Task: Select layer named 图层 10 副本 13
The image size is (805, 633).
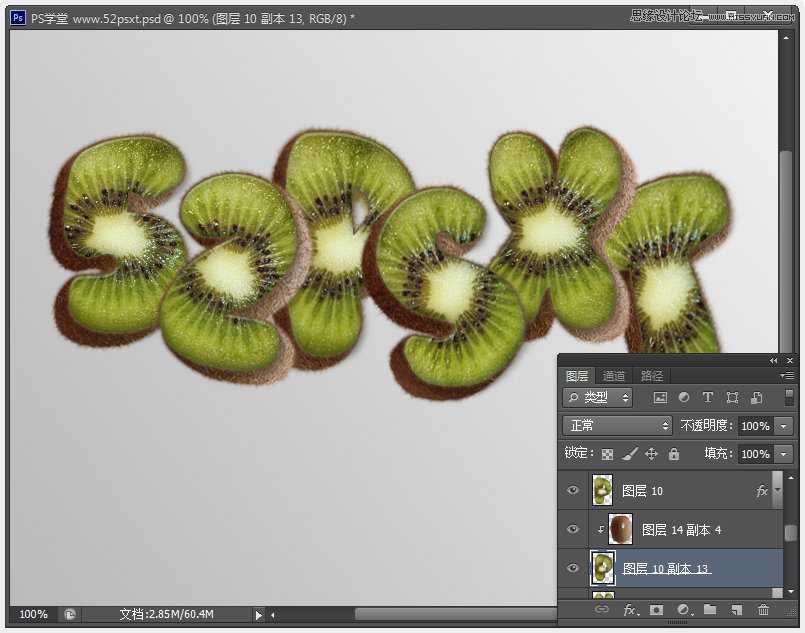Action: click(x=666, y=568)
